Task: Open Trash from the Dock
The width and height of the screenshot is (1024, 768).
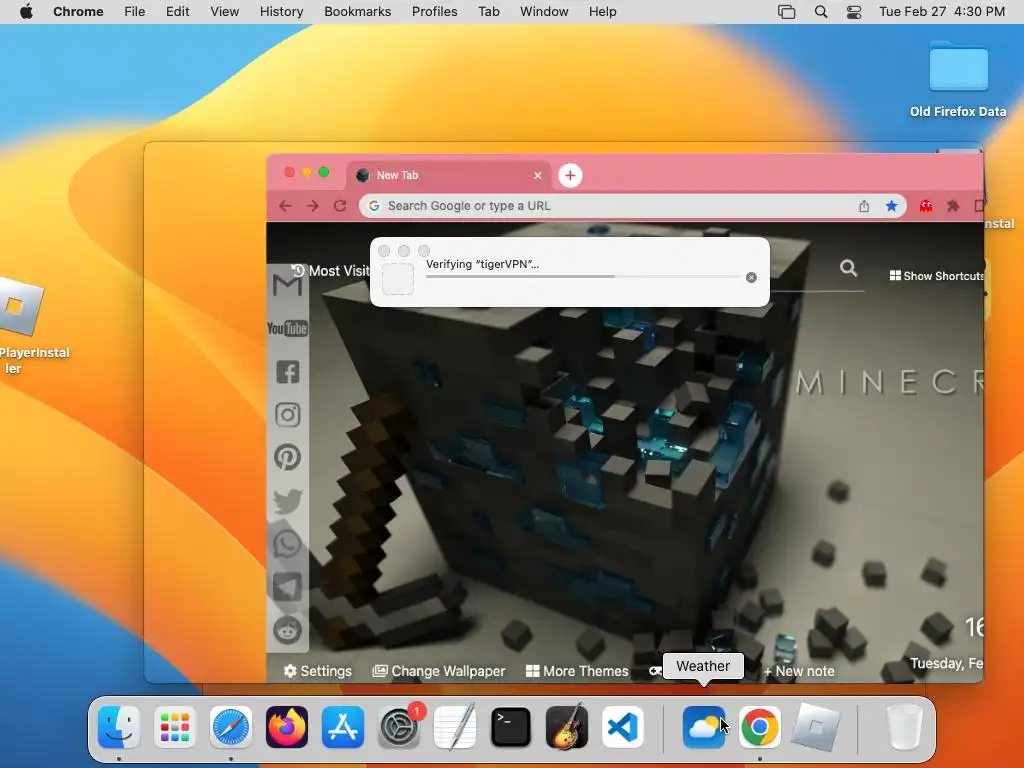Action: (x=904, y=727)
